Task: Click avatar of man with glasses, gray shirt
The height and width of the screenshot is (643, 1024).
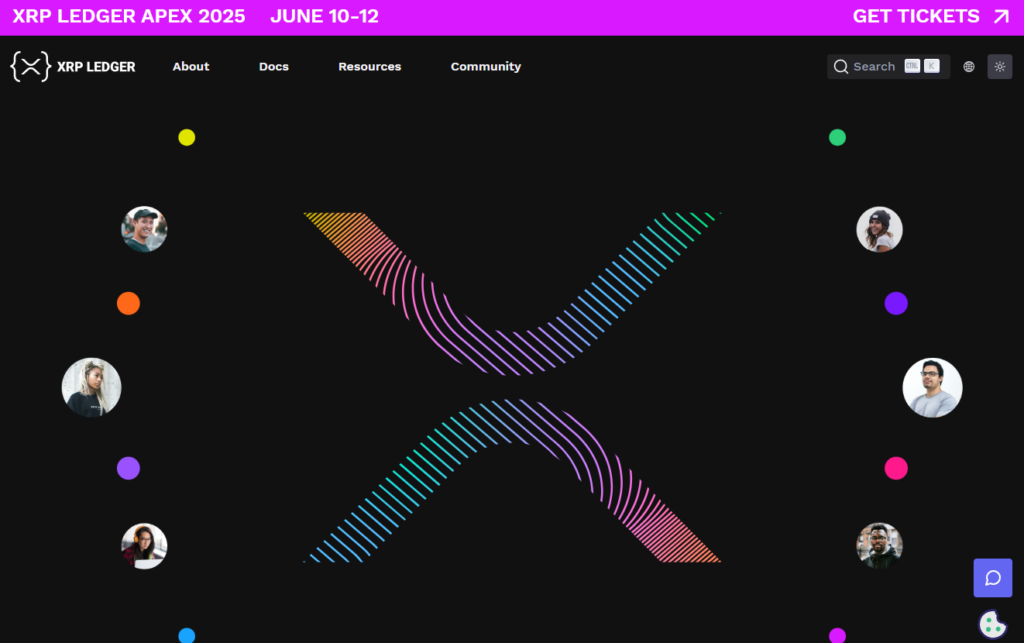Action: tap(932, 387)
